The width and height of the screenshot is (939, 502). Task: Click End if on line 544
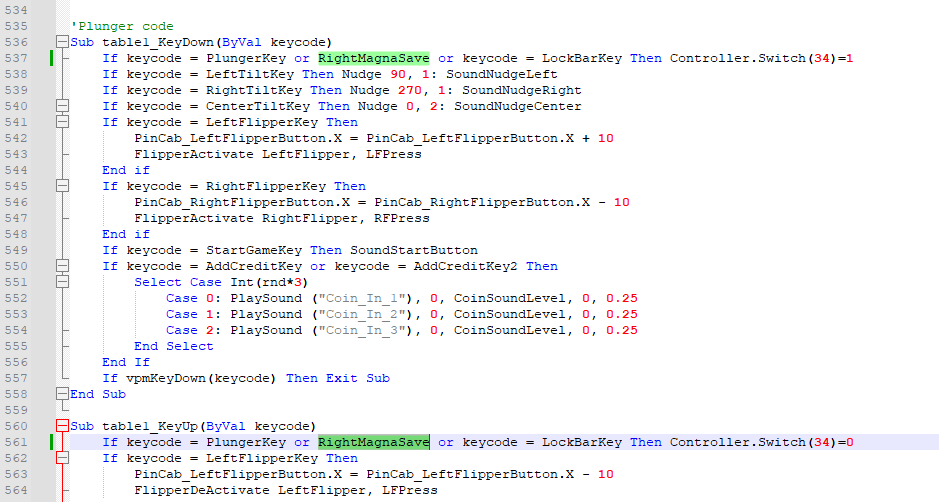[126, 170]
